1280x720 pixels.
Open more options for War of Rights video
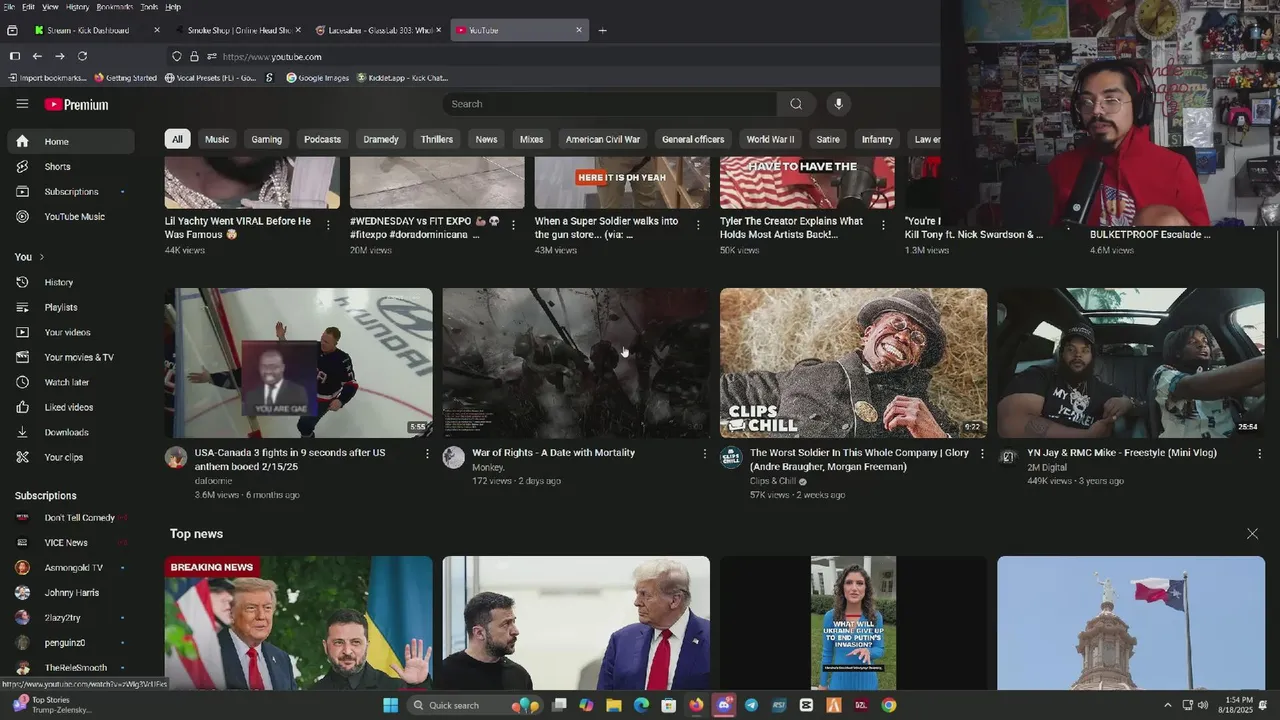click(705, 454)
